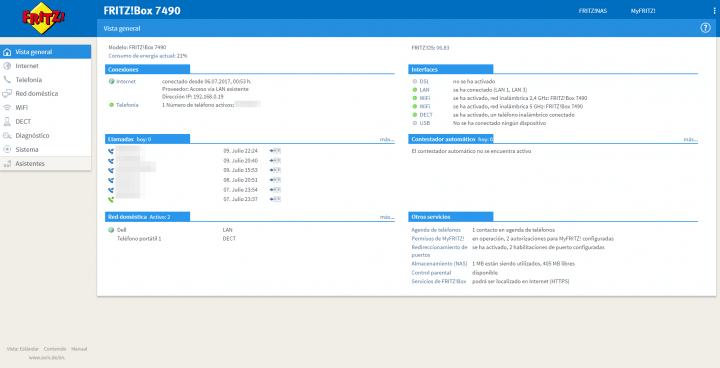Click green call icon of 07. Julio 23:37 call
Image resolution: width=720 pixels, height=368 pixels.
[x=111, y=200]
